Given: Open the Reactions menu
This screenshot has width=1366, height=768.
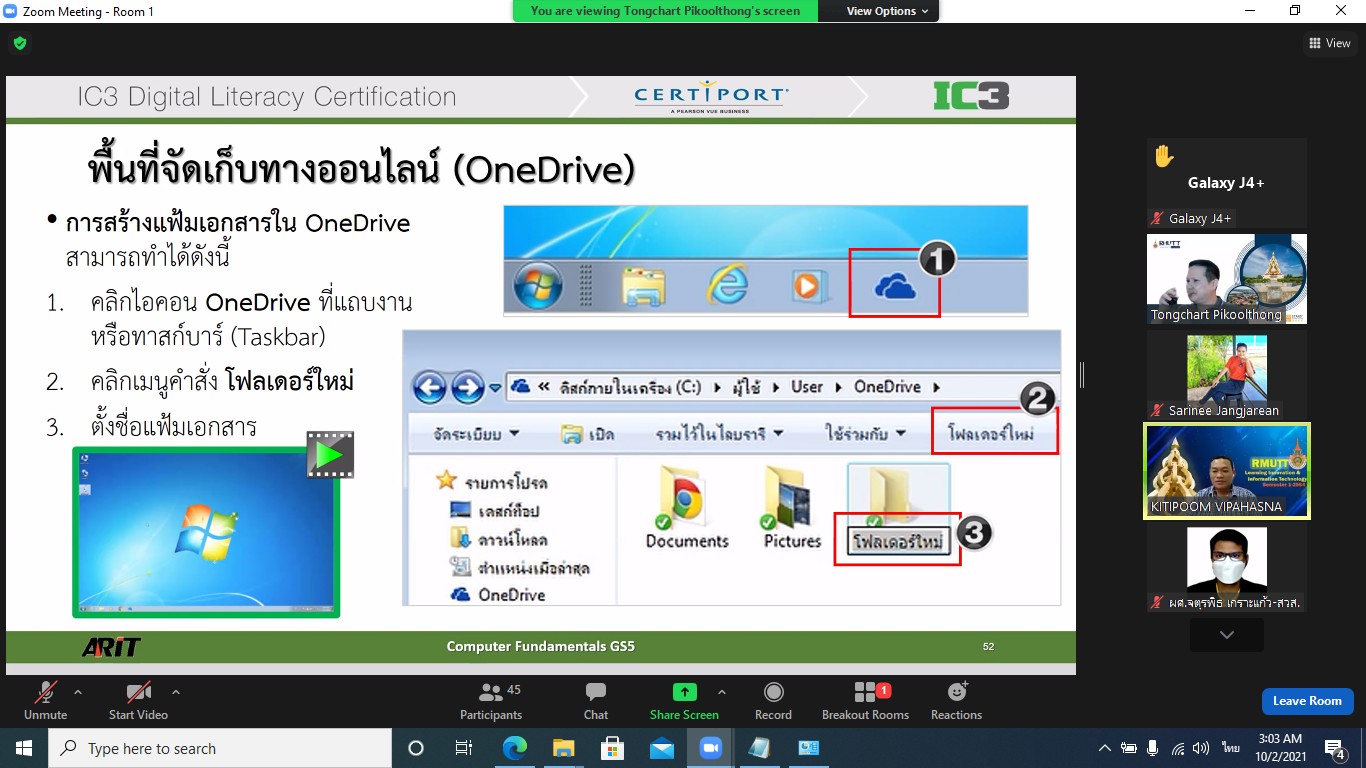Looking at the screenshot, I should pyautogui.click(x=956, y=701).
